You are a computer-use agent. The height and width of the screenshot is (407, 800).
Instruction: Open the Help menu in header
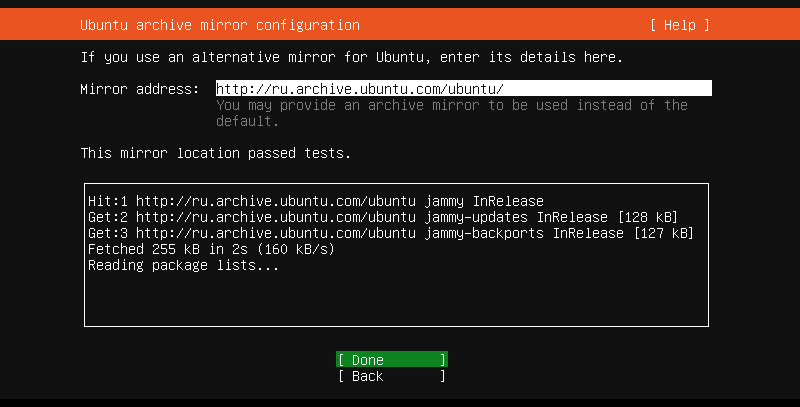[679, 24]
